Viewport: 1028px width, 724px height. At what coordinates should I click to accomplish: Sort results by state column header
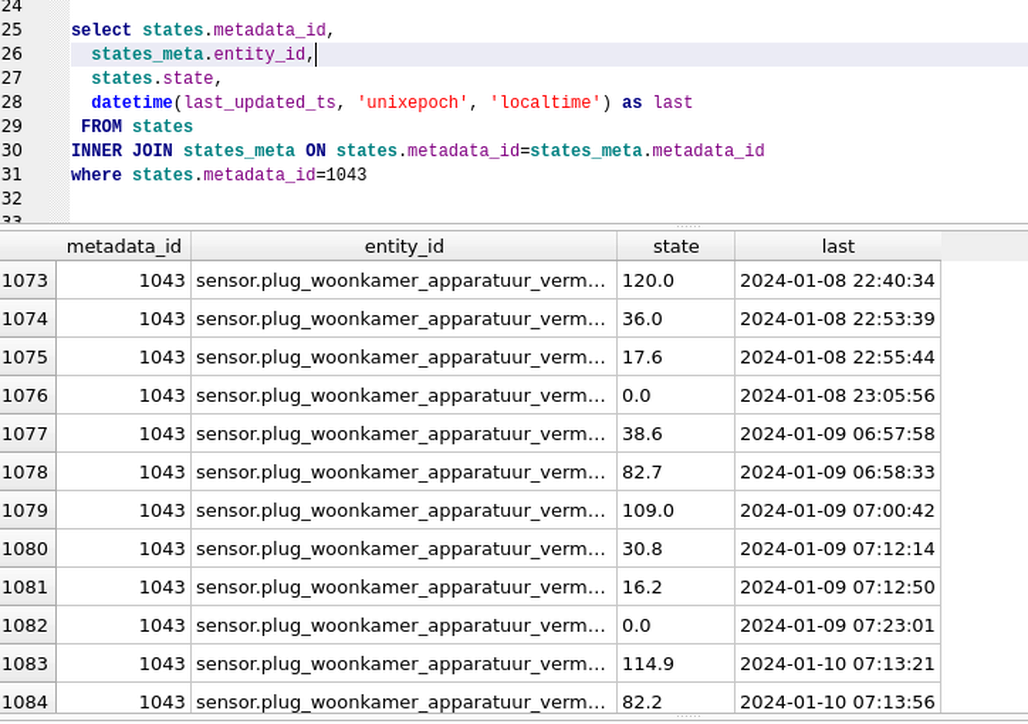coord(675,247)
